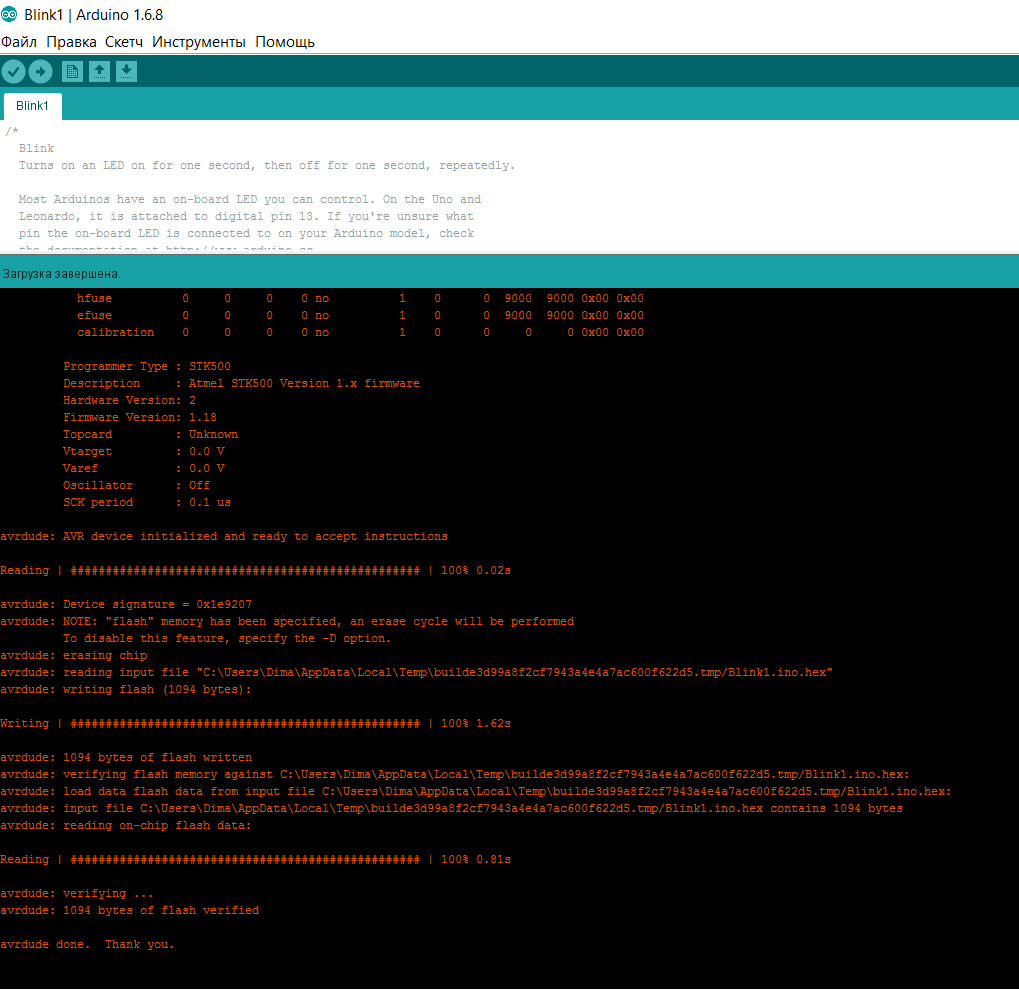Image resolution: width=1019 pixels, height=990 pixels.
Task: Click the 'writing flash (1094 bytes):' line
Action: [125, 689]
